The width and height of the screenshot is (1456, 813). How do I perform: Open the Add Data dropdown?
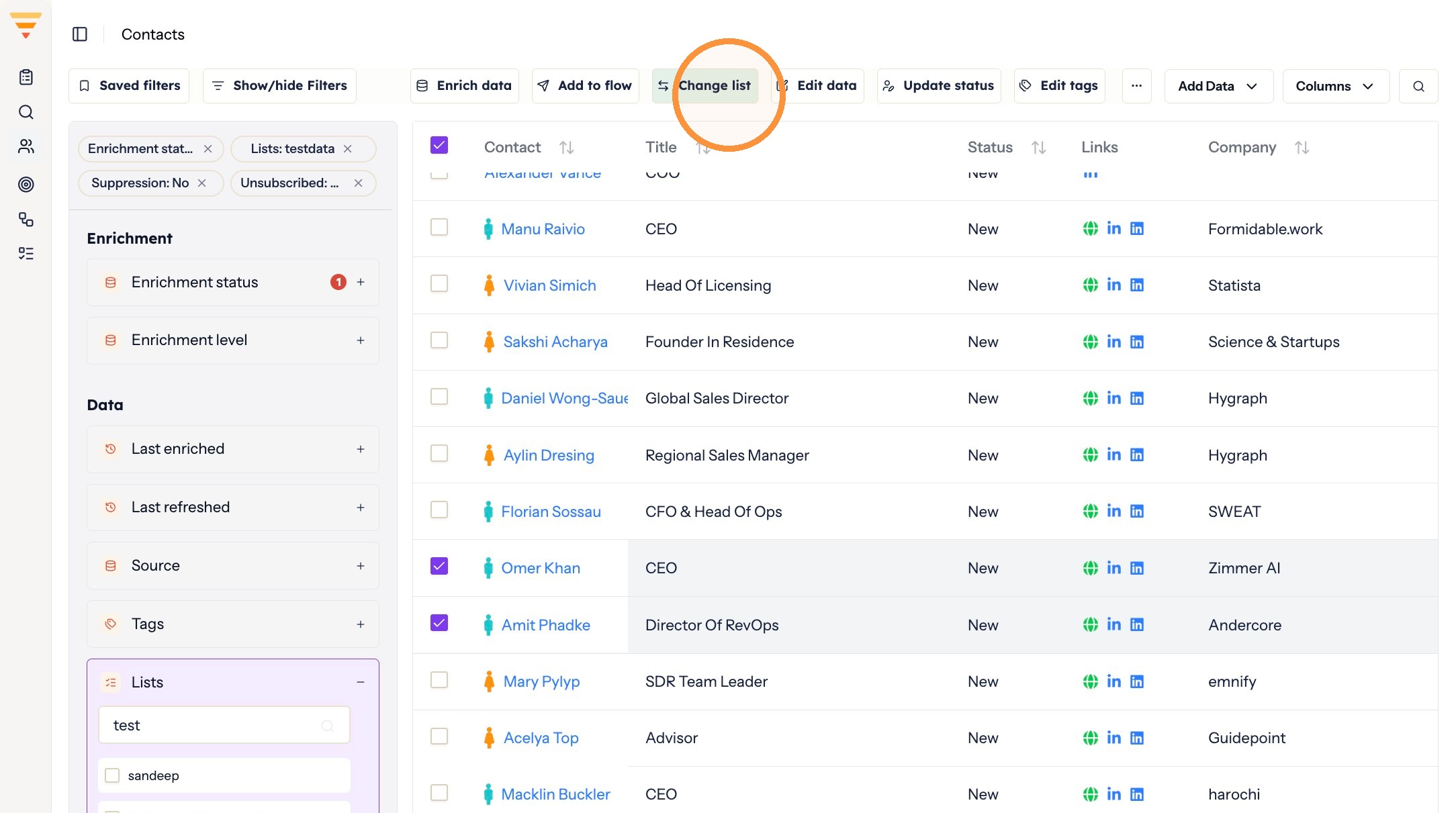1218,86
